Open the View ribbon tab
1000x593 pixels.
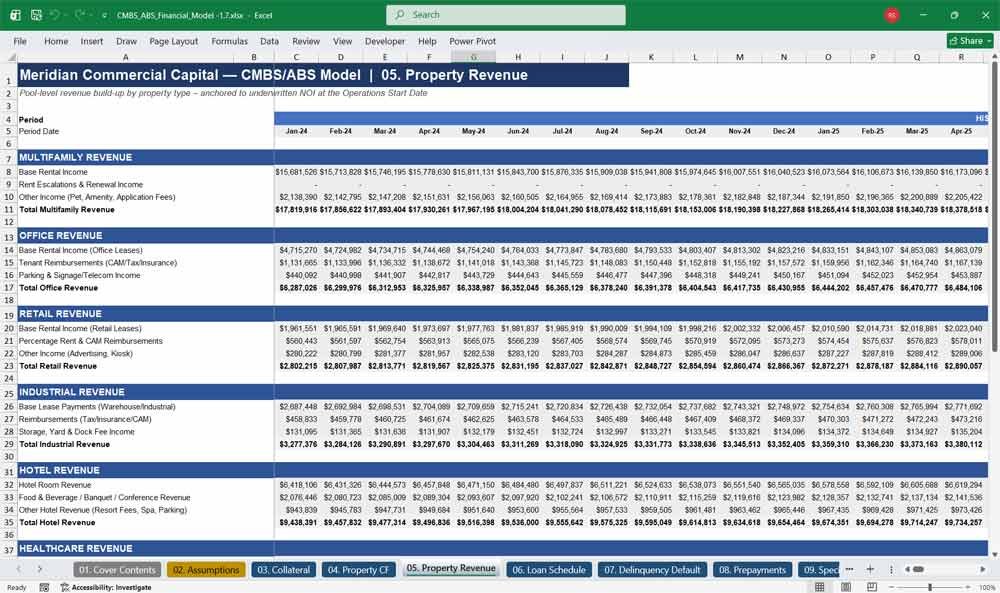point(342,41)
